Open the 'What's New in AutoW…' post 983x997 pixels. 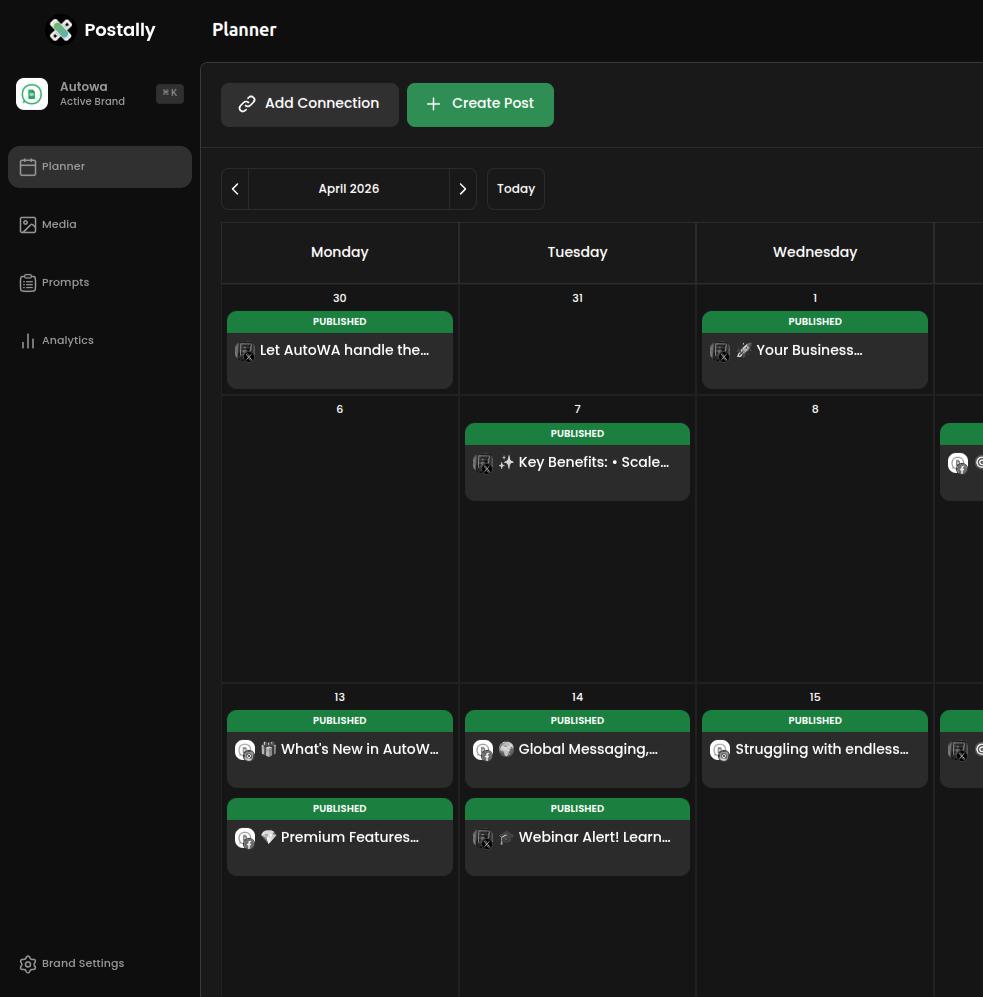[x=340, y=749]
